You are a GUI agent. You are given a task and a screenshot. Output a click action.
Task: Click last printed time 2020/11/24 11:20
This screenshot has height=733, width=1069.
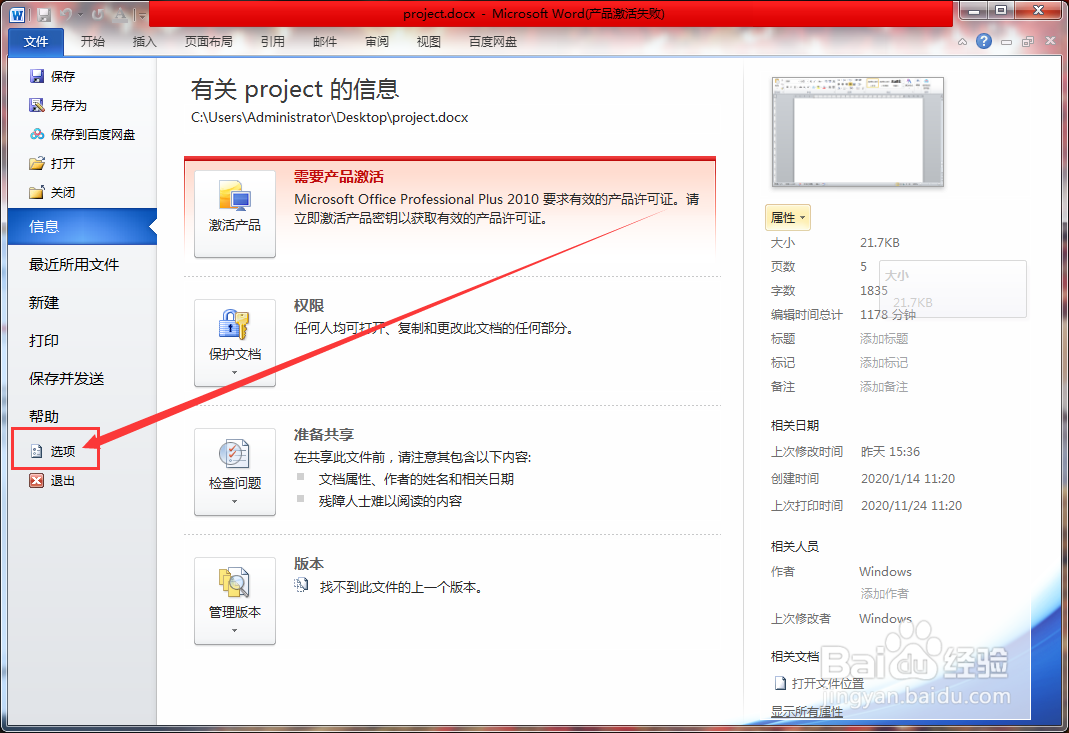(911, 505)
